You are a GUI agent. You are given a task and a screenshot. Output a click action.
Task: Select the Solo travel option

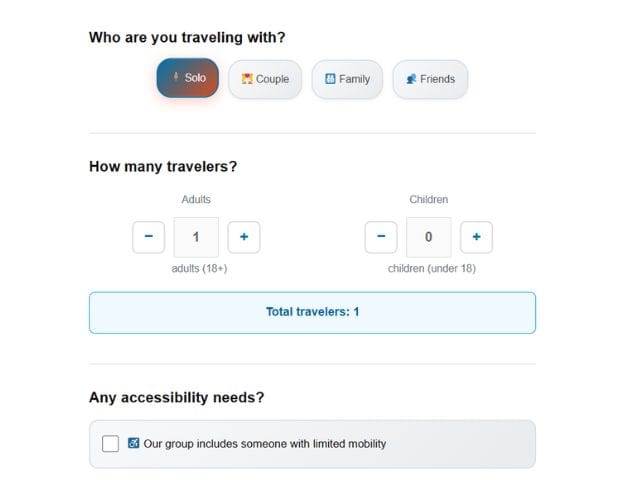[x=187, y=78]
